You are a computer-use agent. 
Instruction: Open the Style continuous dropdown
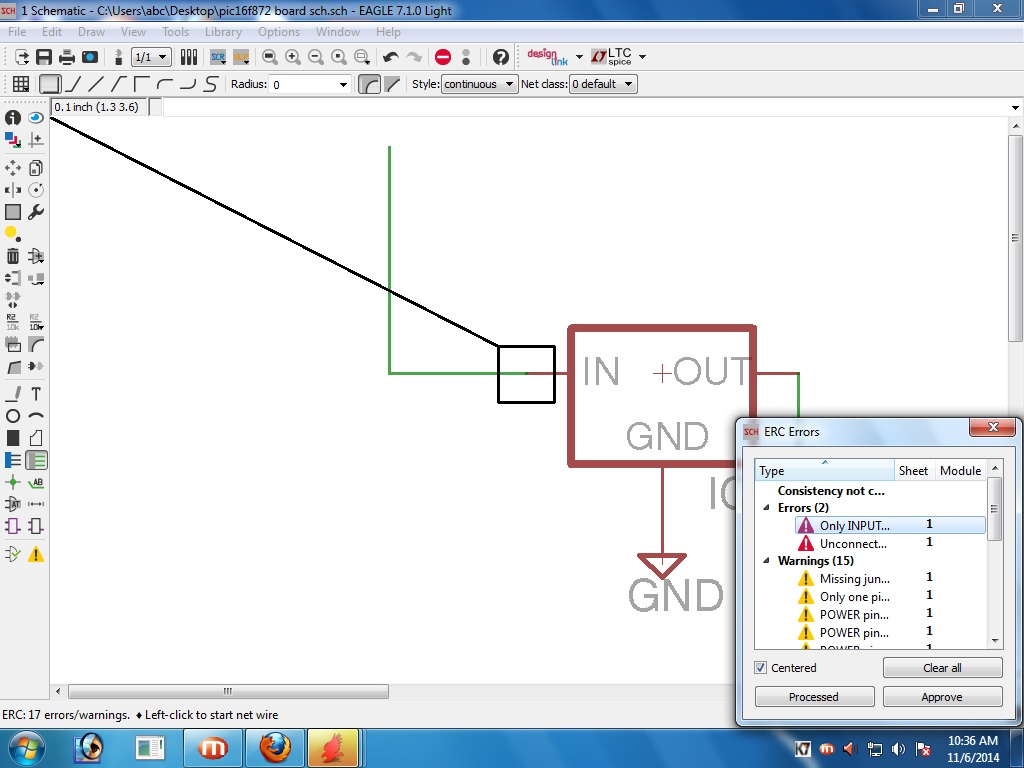coord(479,84)
